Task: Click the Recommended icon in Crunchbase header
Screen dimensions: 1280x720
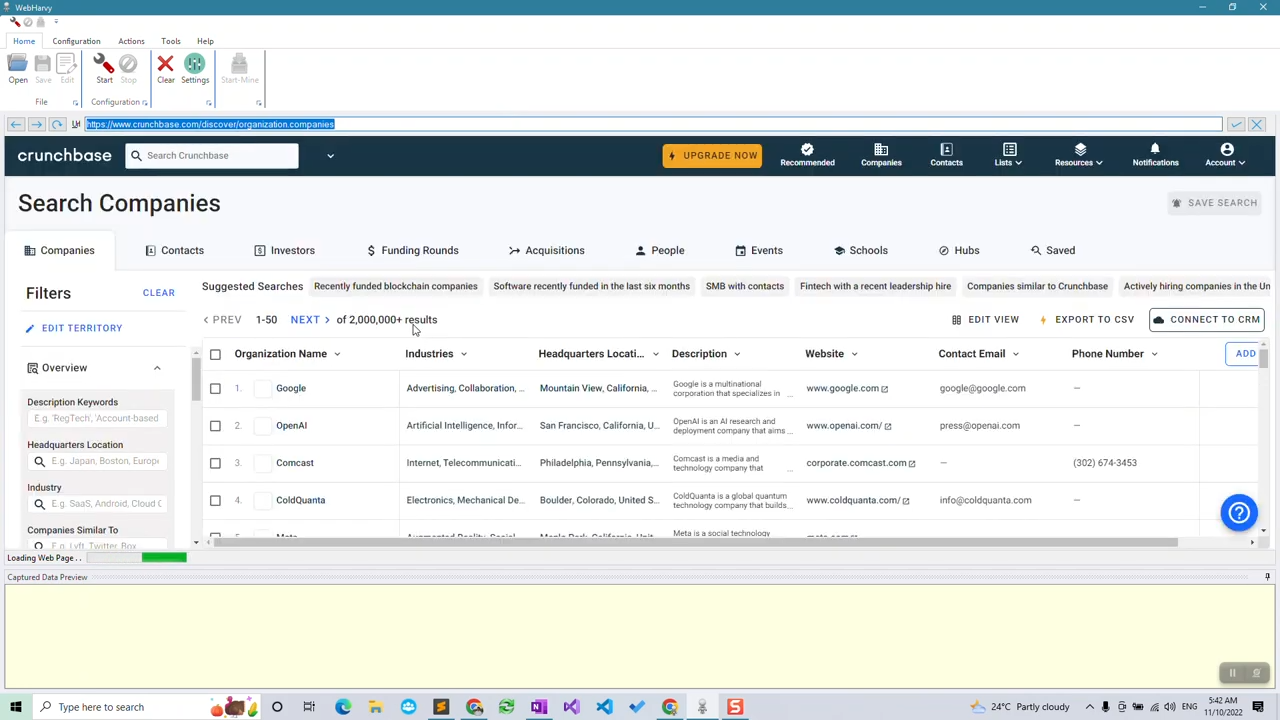Action: coord(807,154)
